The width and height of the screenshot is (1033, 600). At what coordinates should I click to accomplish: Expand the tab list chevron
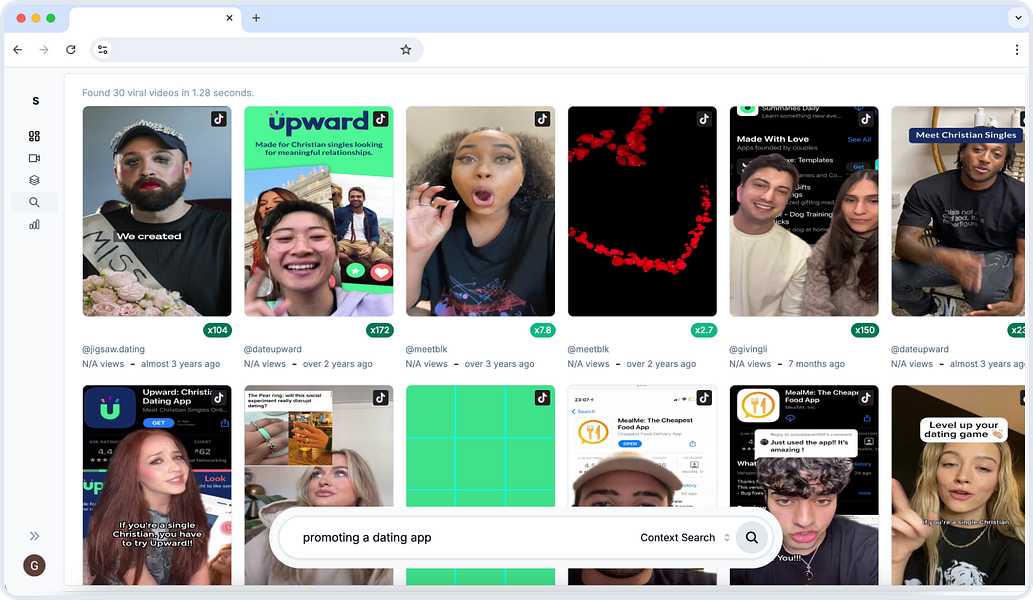1018,18
